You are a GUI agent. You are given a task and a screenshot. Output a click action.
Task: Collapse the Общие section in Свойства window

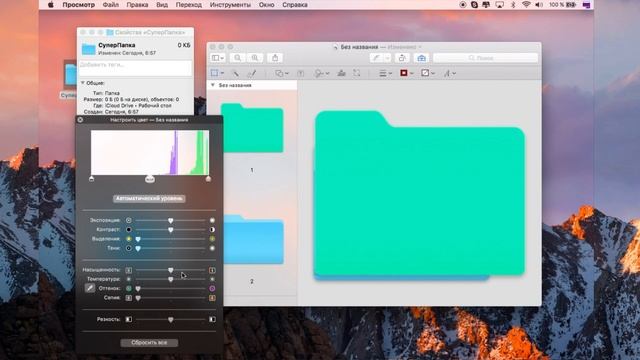pos(83,83)
